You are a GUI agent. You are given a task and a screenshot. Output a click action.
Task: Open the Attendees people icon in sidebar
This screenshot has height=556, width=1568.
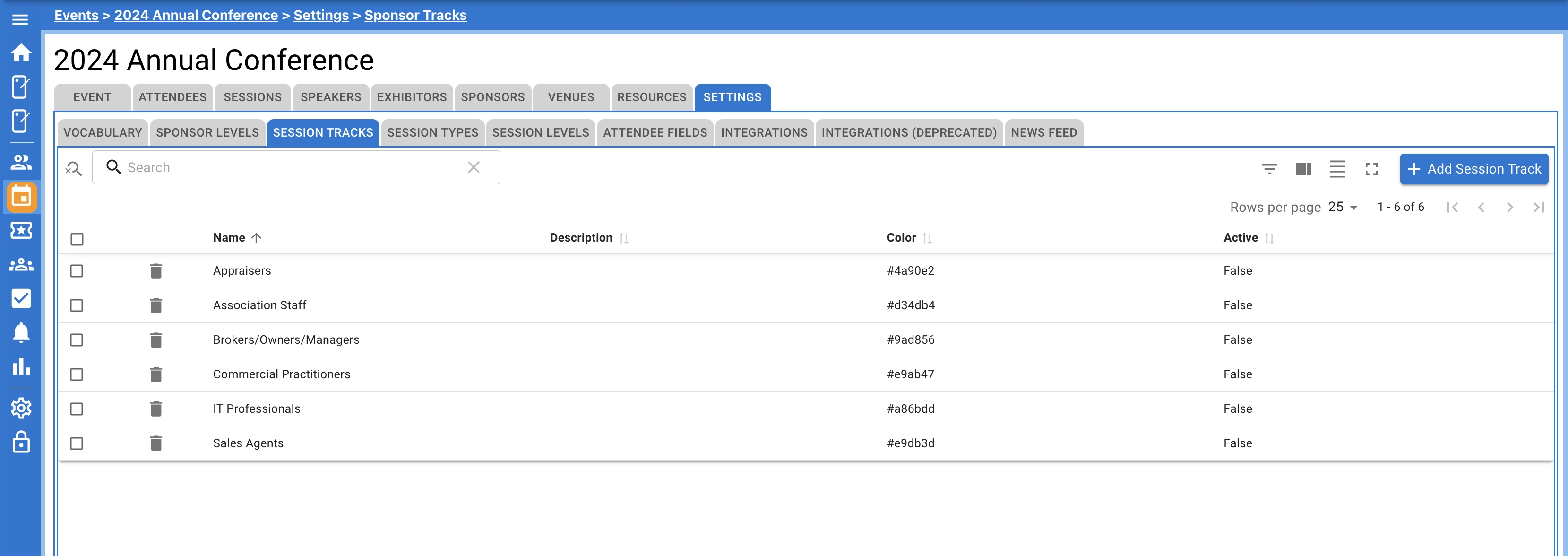click(20, 161)
